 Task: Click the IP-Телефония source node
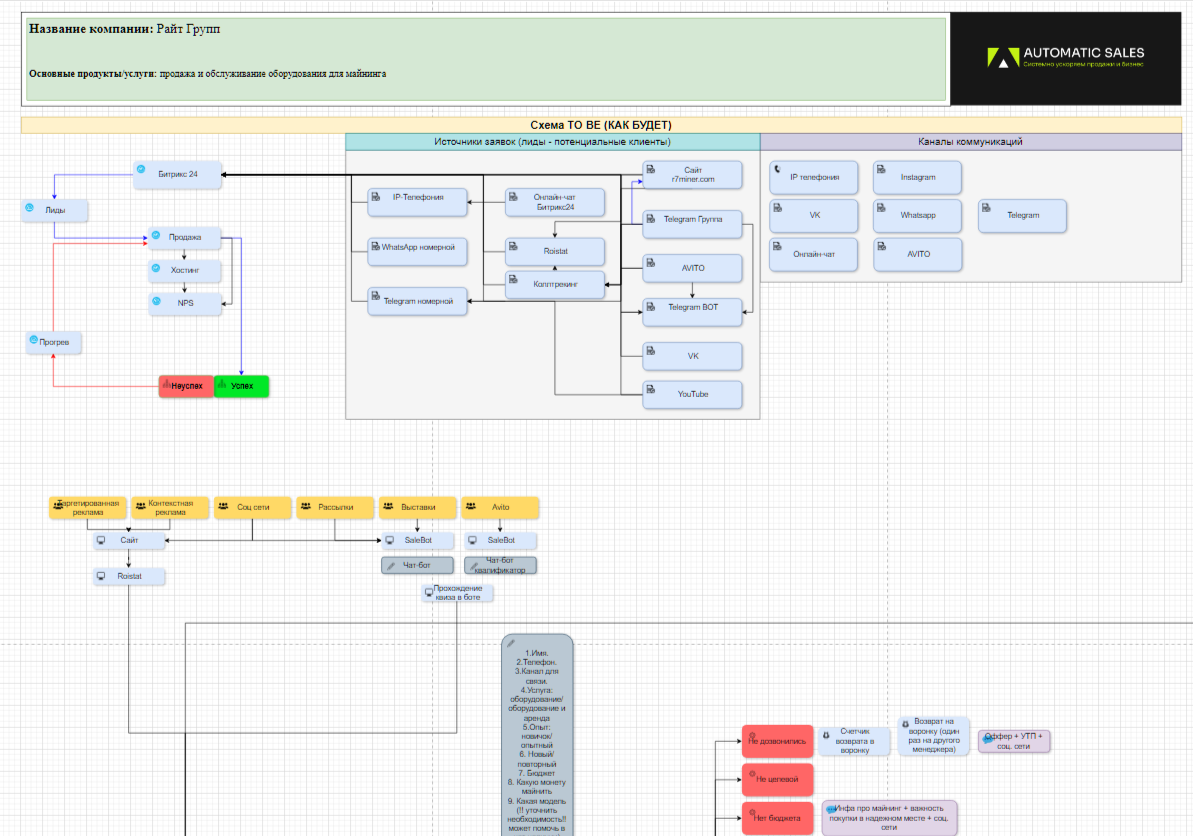(417, 202)
